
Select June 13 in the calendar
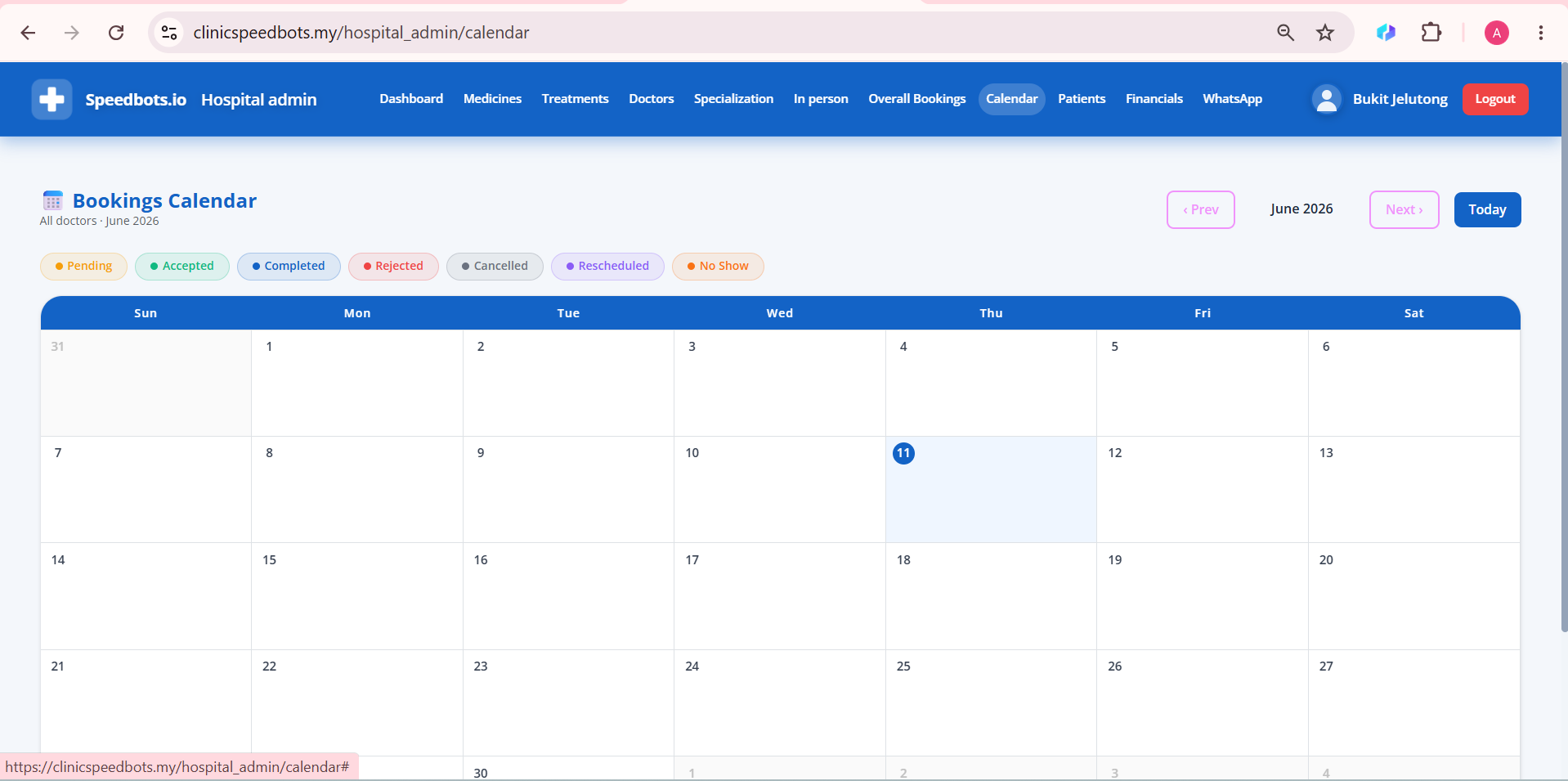(1414, 489)
